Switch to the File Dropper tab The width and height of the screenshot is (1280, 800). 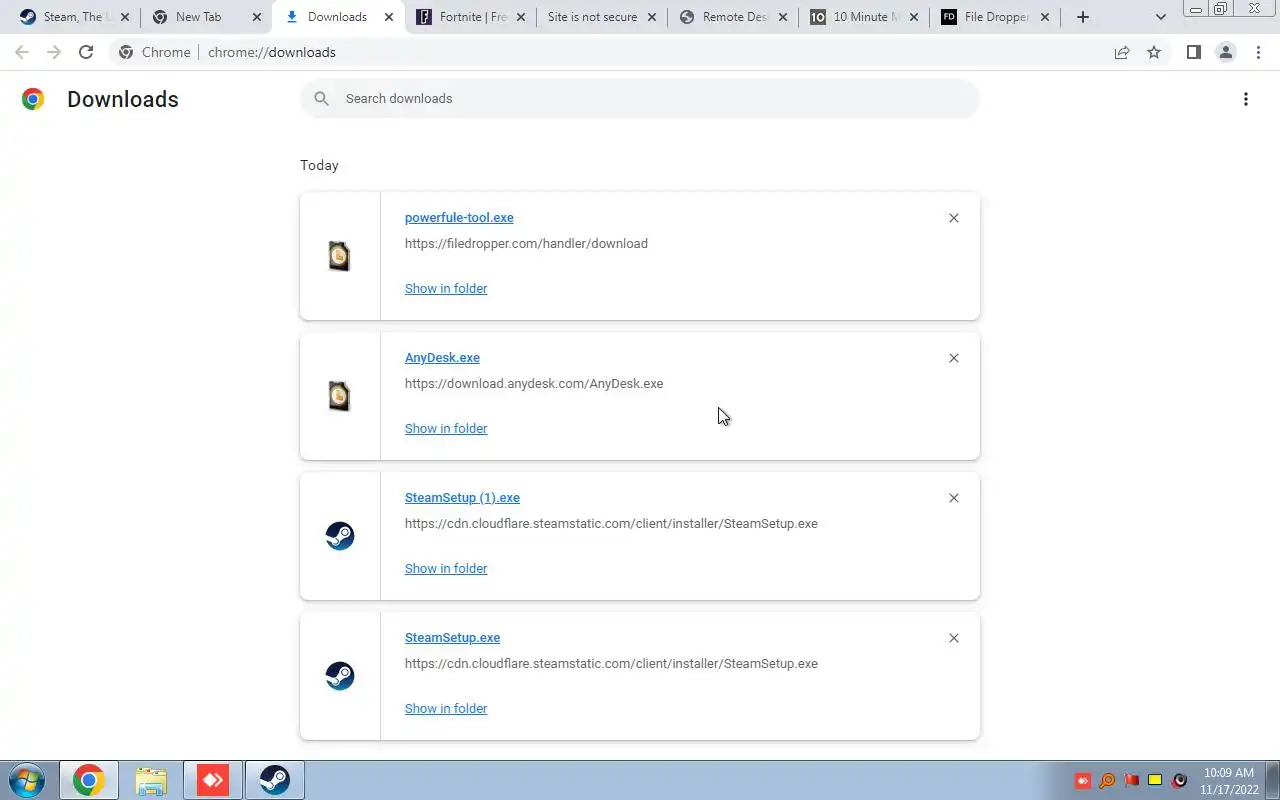[996, 17]
